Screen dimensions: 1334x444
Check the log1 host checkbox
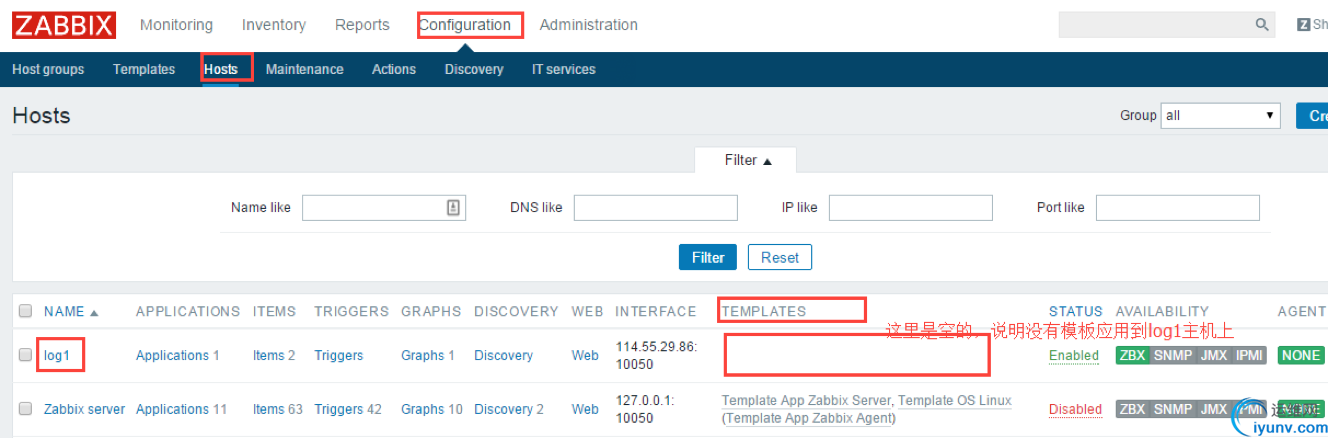[x=26, y=355]
